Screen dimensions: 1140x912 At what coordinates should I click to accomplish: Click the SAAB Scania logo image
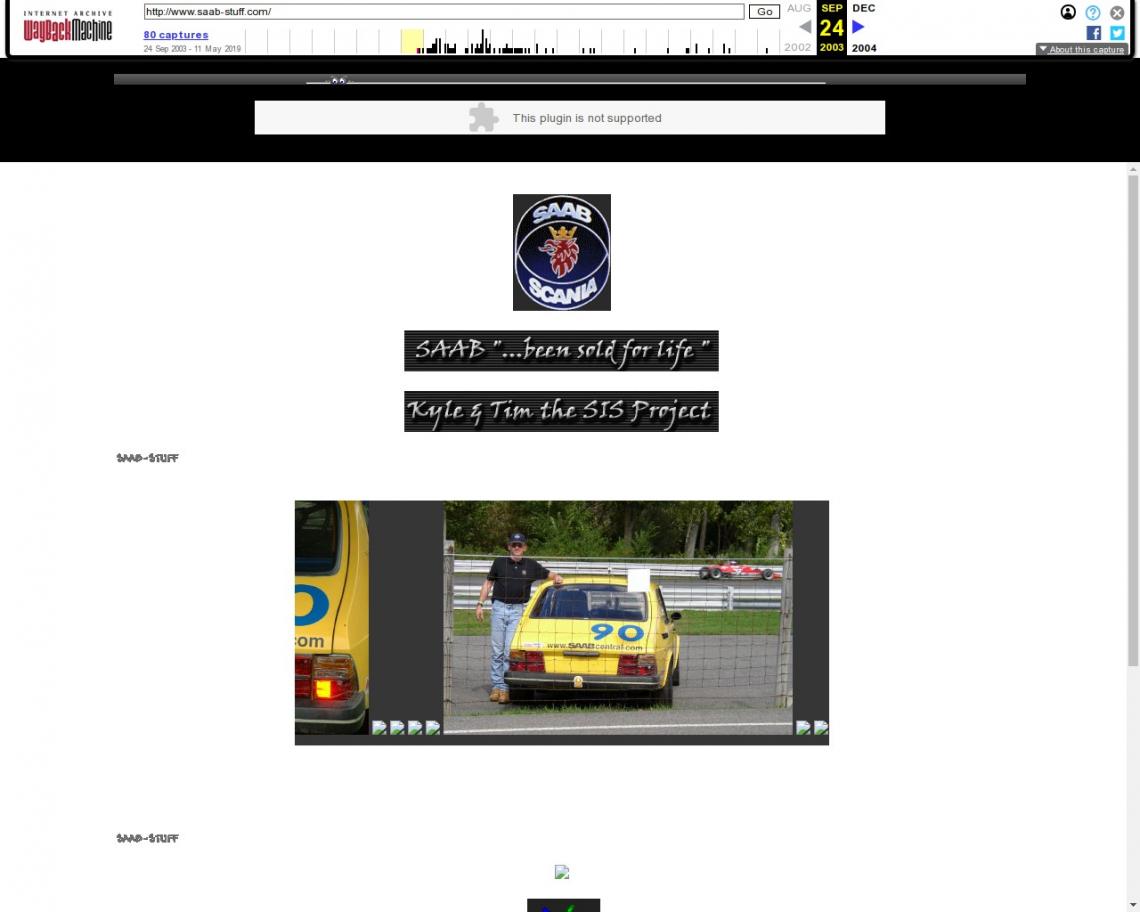click(x=561, y=252)
